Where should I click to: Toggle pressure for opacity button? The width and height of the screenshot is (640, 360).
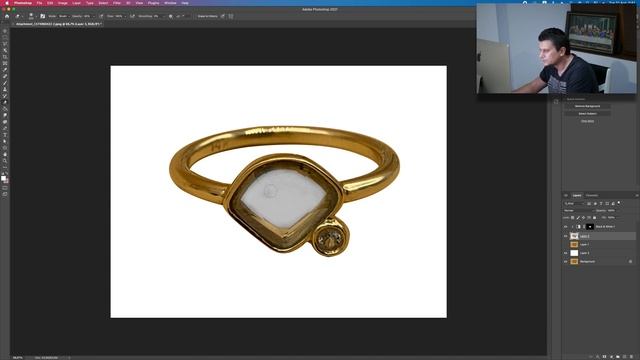[101, 16]
